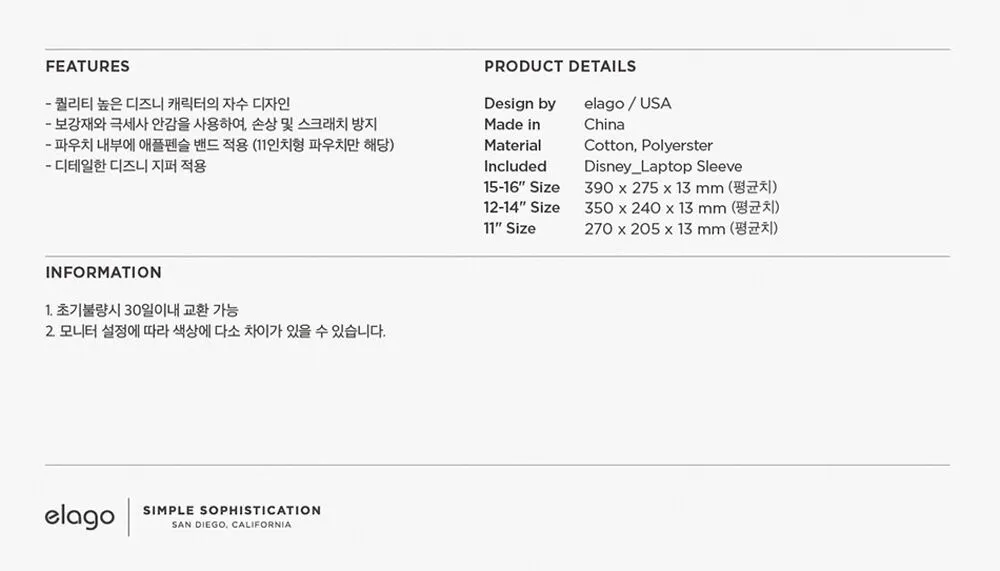
Task: Click the 모니터 설정 color notice line
Action: tap(215, 332)
